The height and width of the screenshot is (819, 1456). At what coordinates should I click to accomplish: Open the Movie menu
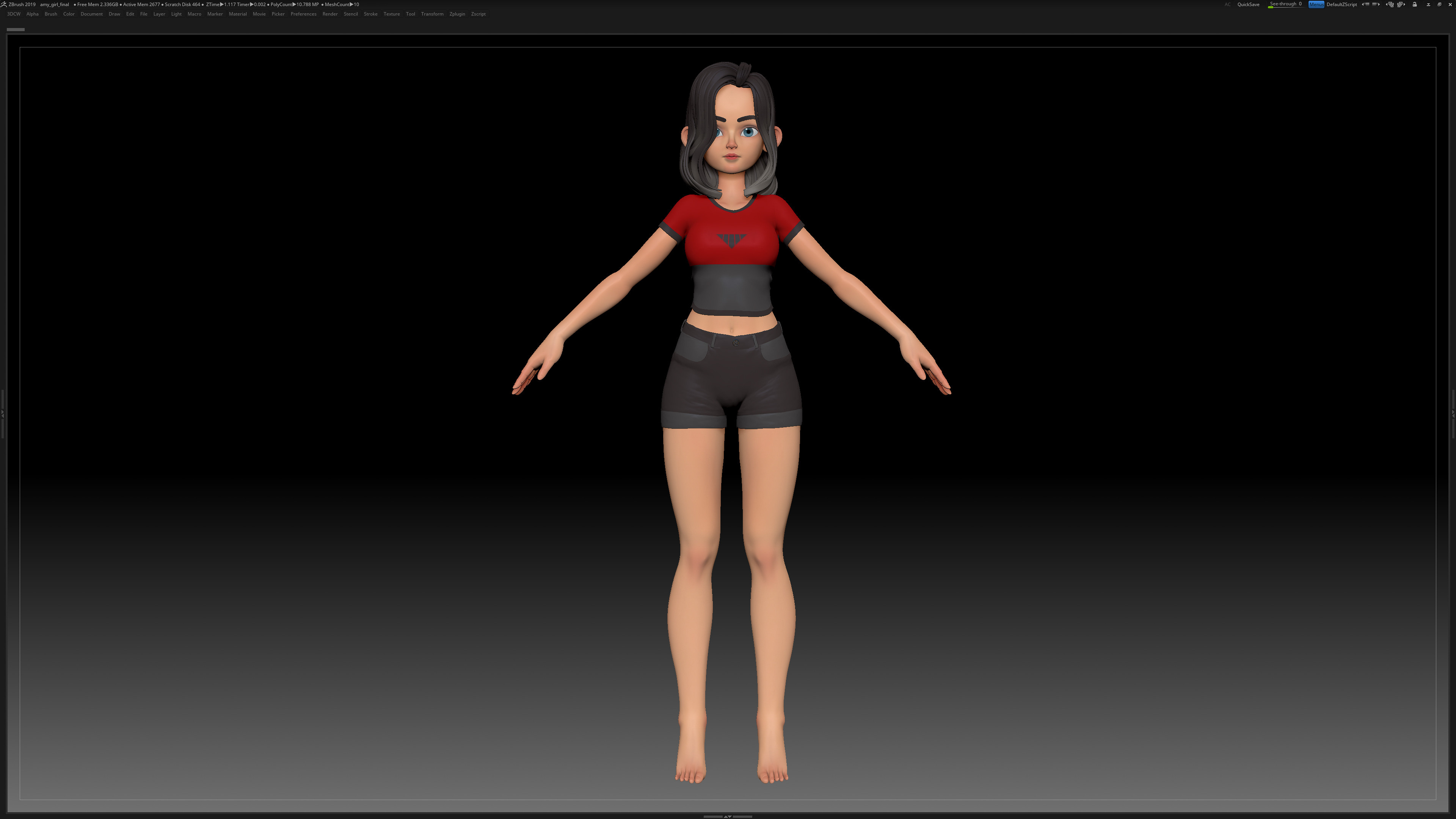[x=259, y=14]
